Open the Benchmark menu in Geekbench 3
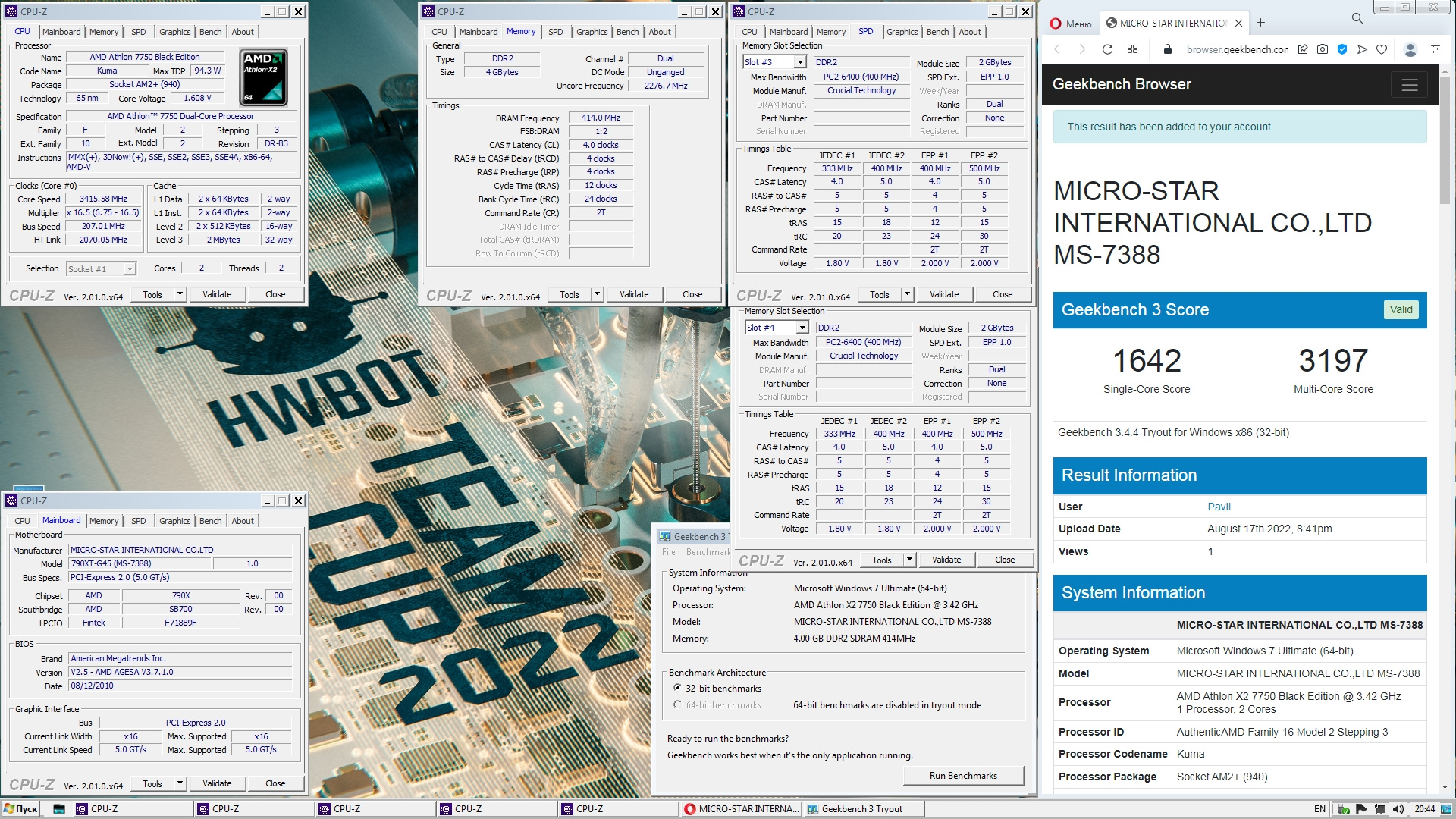This screenshot has width=1456, height=819. click(708, 552)
